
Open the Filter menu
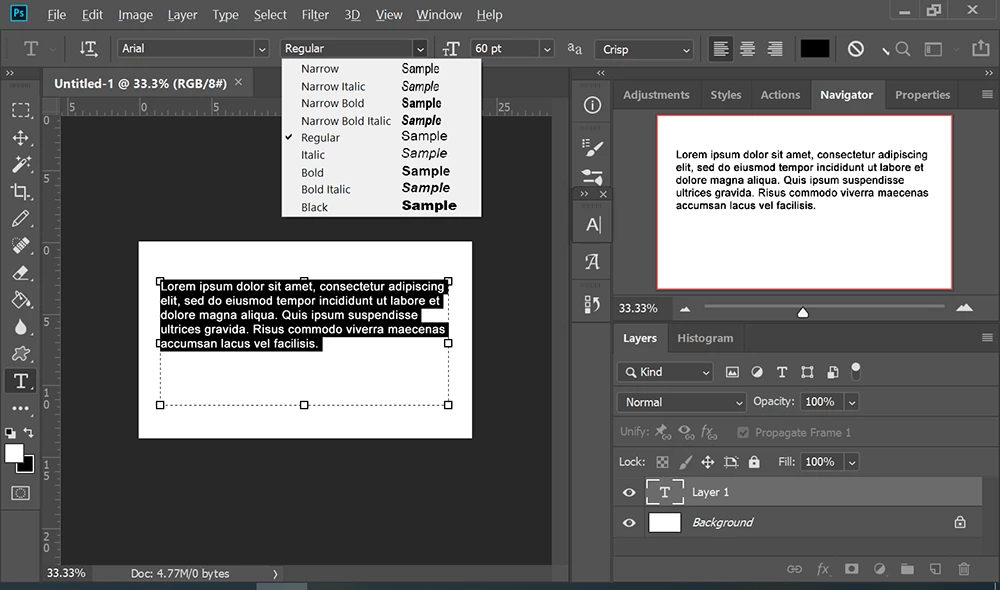[315, 15]
